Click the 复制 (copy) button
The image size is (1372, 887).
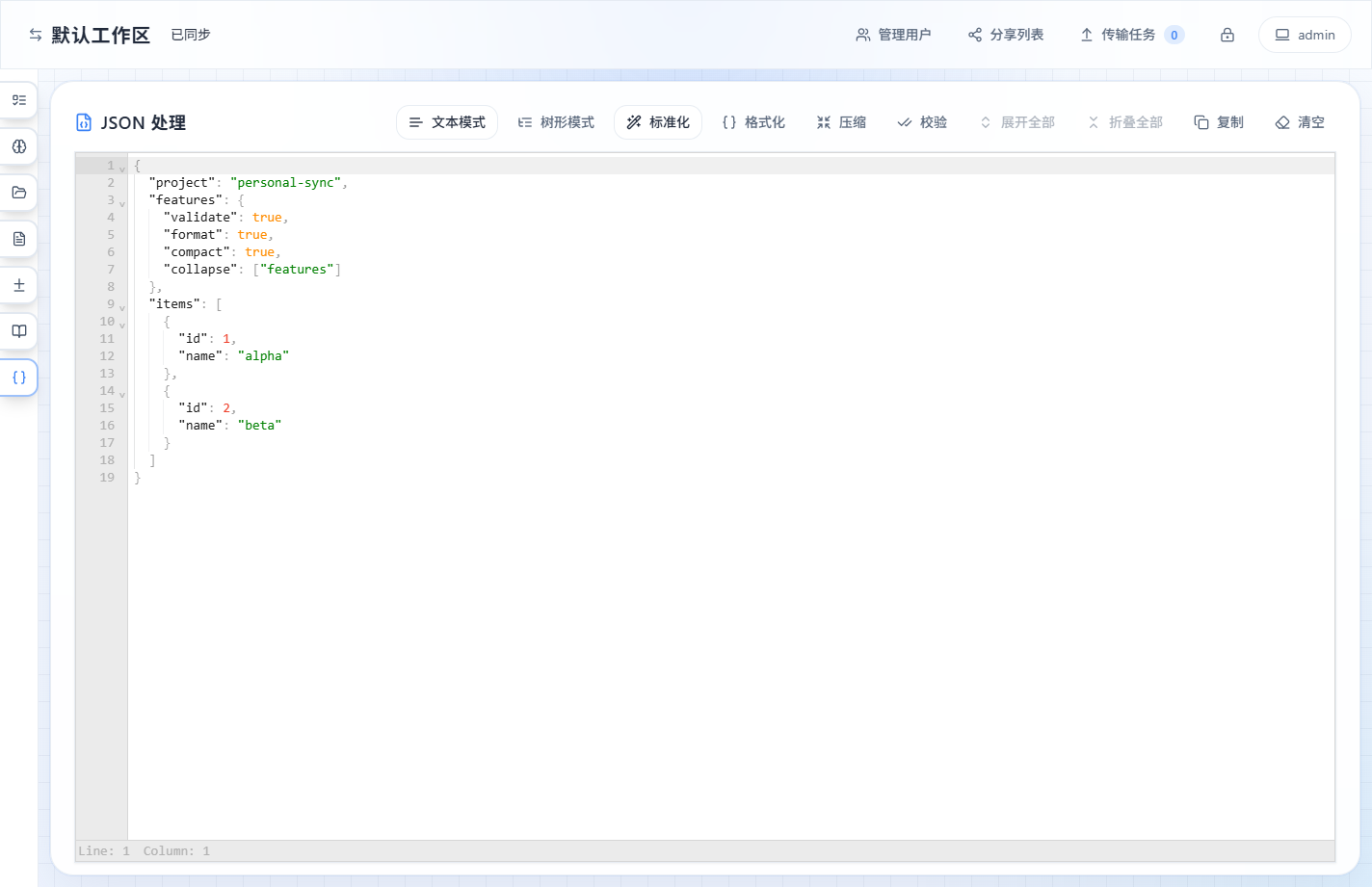[1219, 122]
